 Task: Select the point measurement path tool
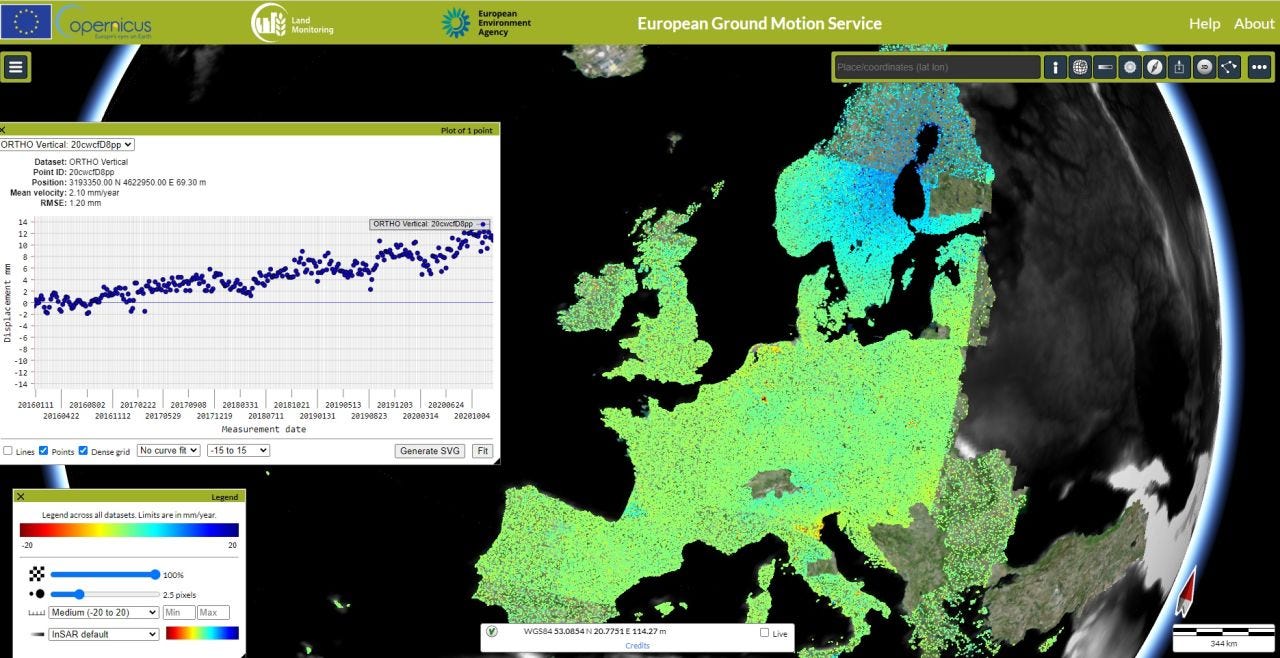pos(1229,67)
